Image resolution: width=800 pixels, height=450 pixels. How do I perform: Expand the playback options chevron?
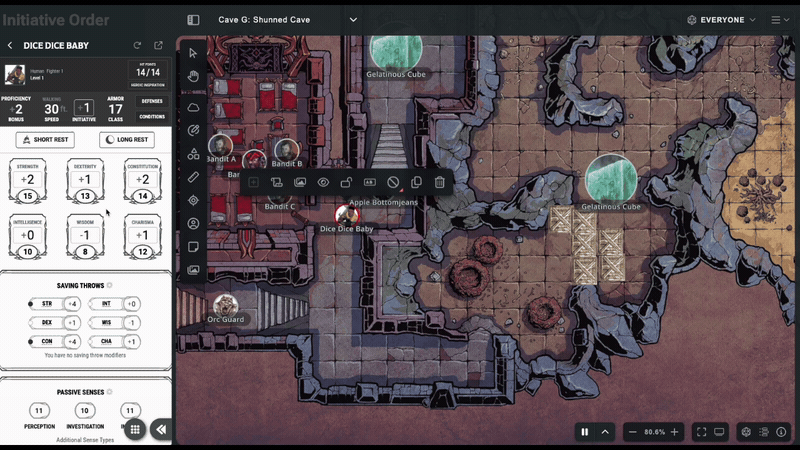click(605, 432)
